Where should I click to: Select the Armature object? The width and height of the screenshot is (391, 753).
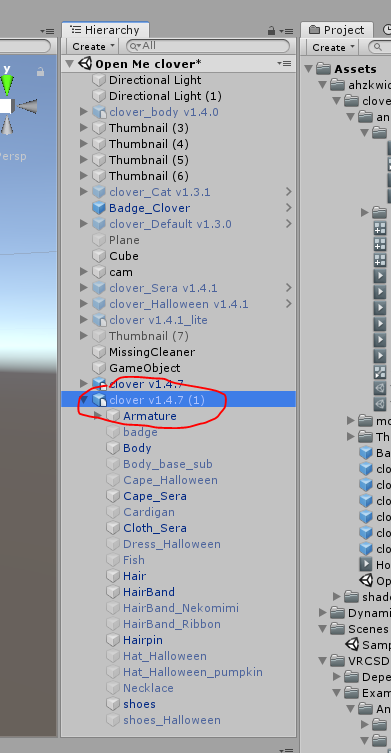pos(150,416)
